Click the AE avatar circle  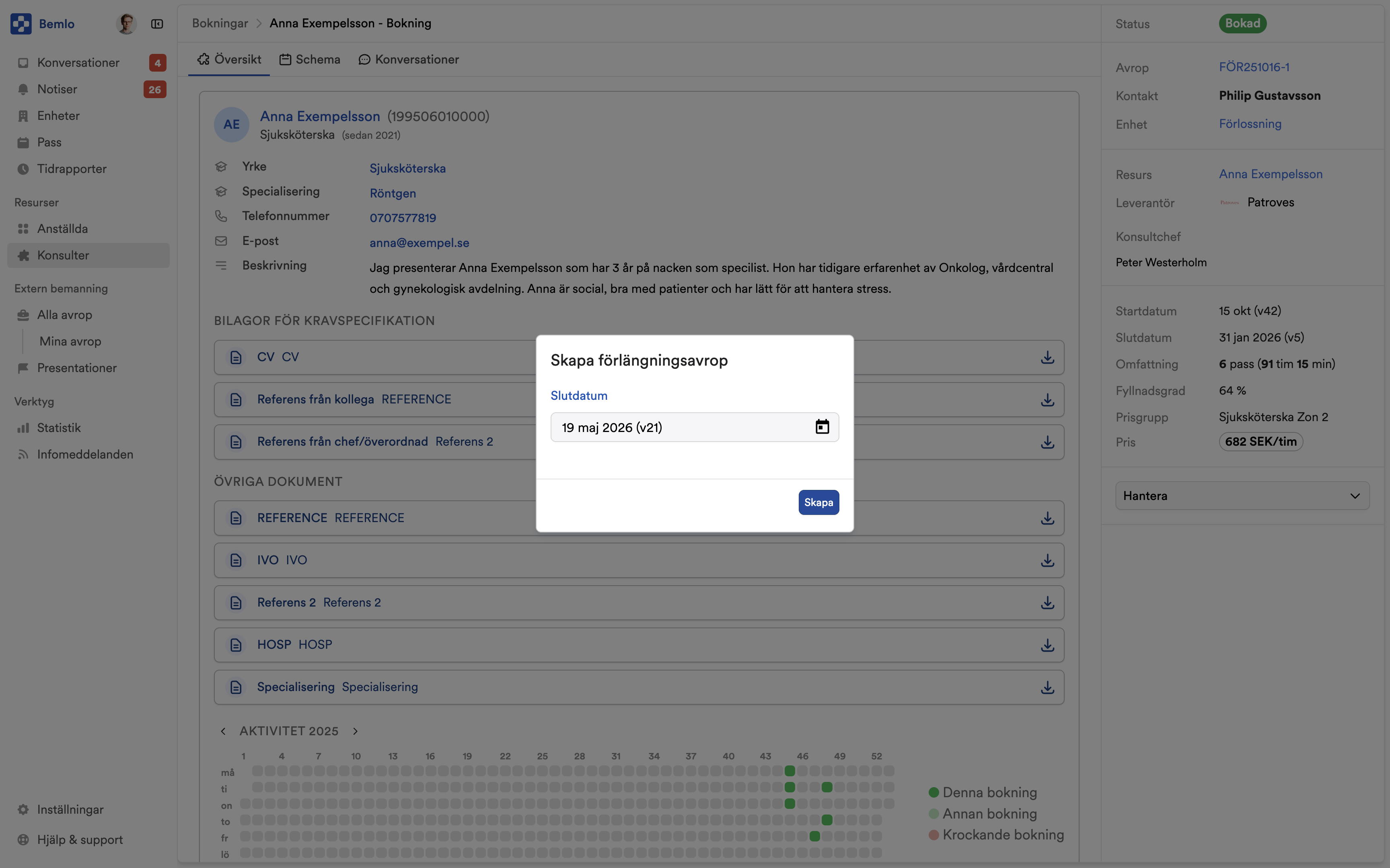tap(231, 125)
